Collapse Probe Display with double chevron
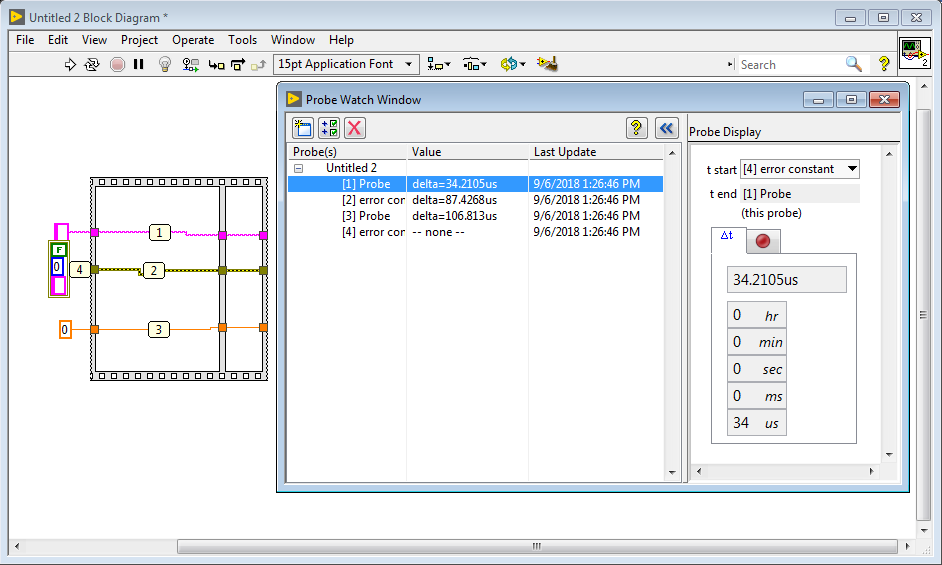Image resolution: width=942 pixels, height=565 pixels. pyautogui.click(x=666, y=128)
